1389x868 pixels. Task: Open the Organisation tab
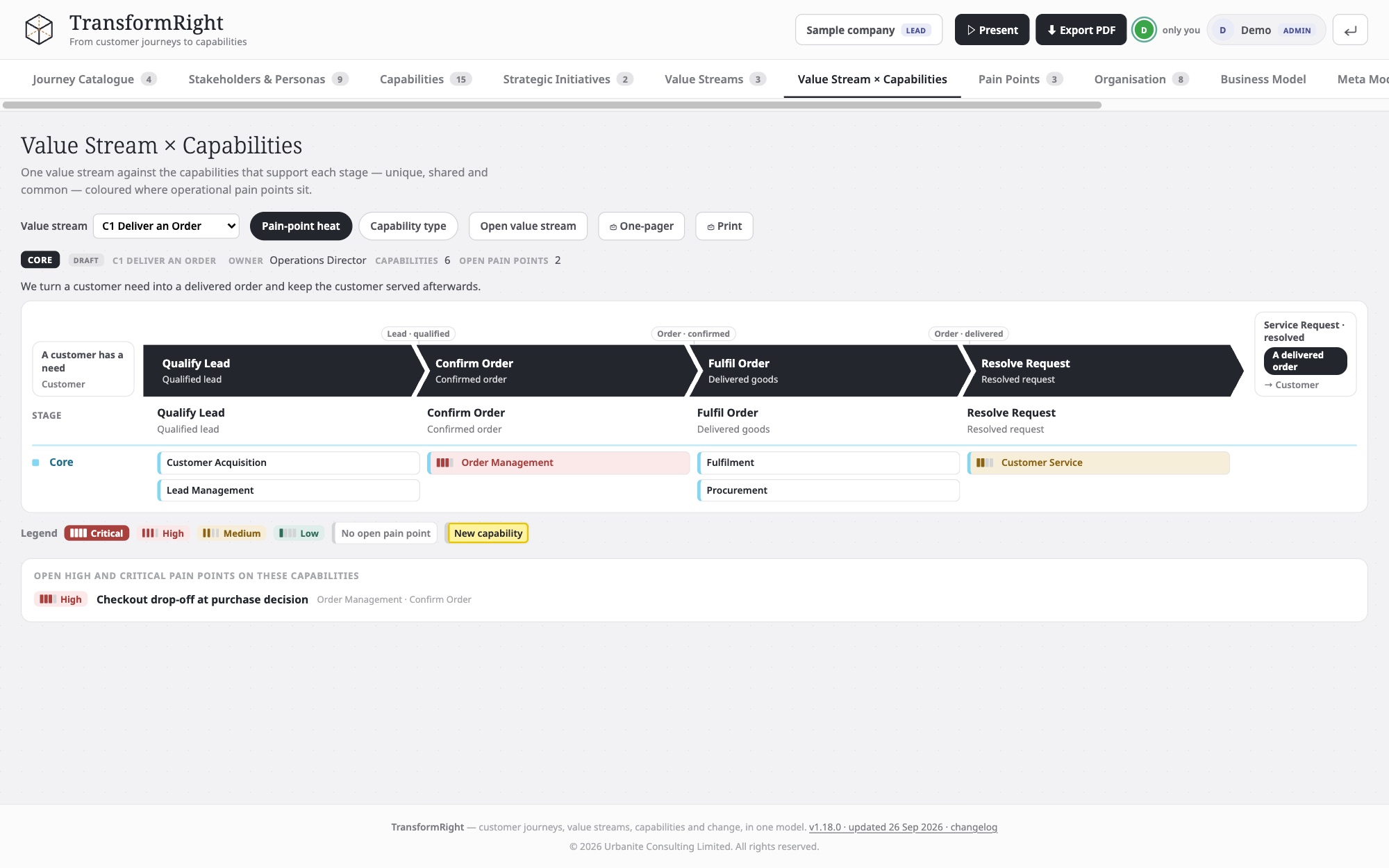tap(1141, 79)
